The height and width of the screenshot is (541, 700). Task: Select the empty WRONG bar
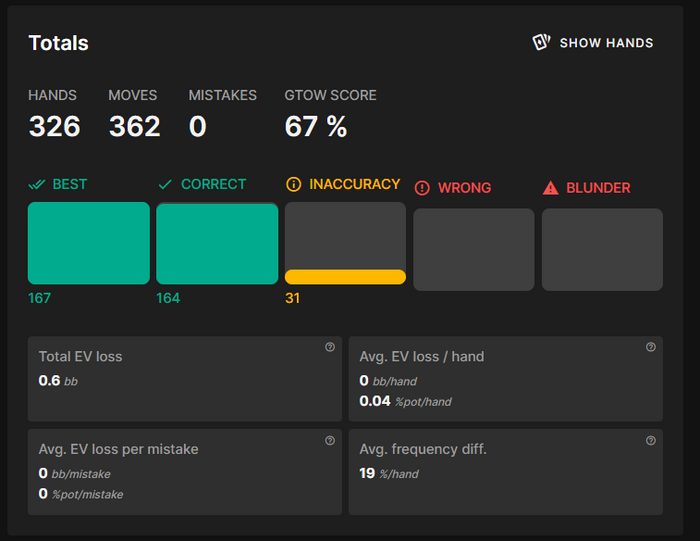[x=474, y=250]
